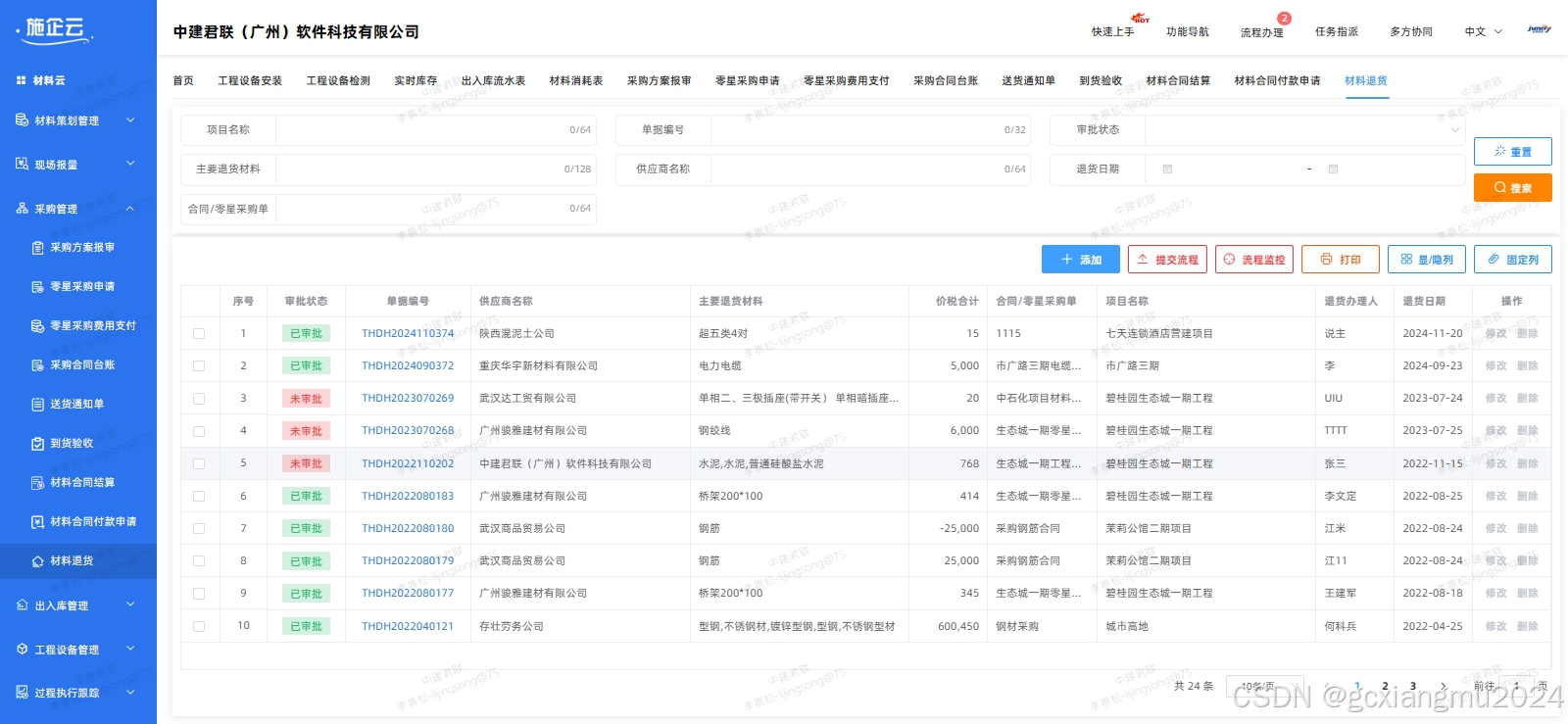The image size is (1568, 724).
Task: Click the 零星采购费用支付 sidebar icon
Action: tap(37, 325)
